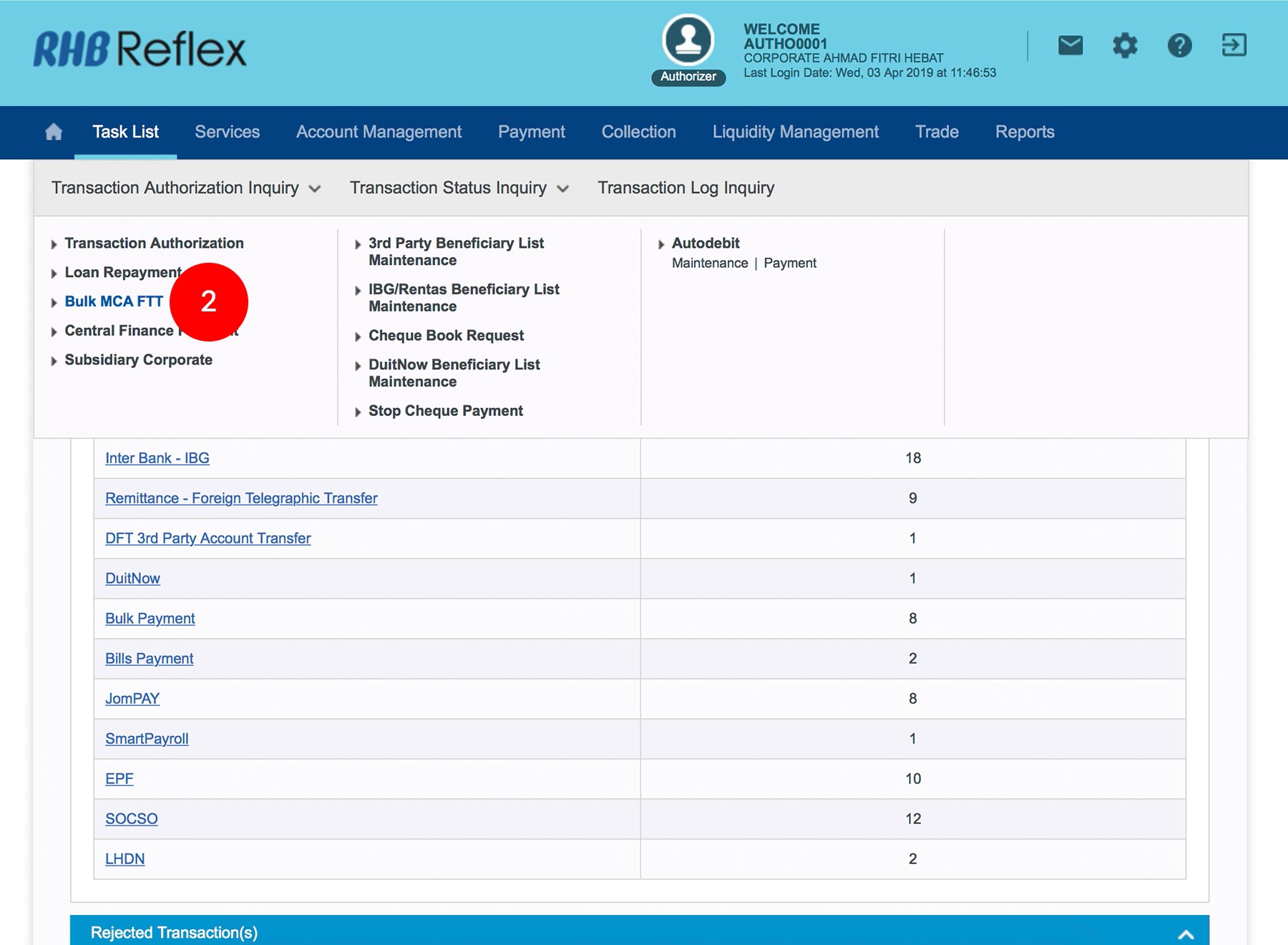Screen dimensions: 1288x945
Task: Switch to the Reports menu
Action: (x=1024, y=132)
